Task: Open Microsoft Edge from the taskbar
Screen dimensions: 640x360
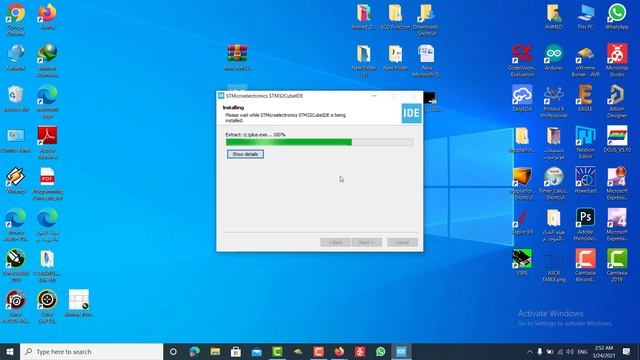Action: point(195,351)
